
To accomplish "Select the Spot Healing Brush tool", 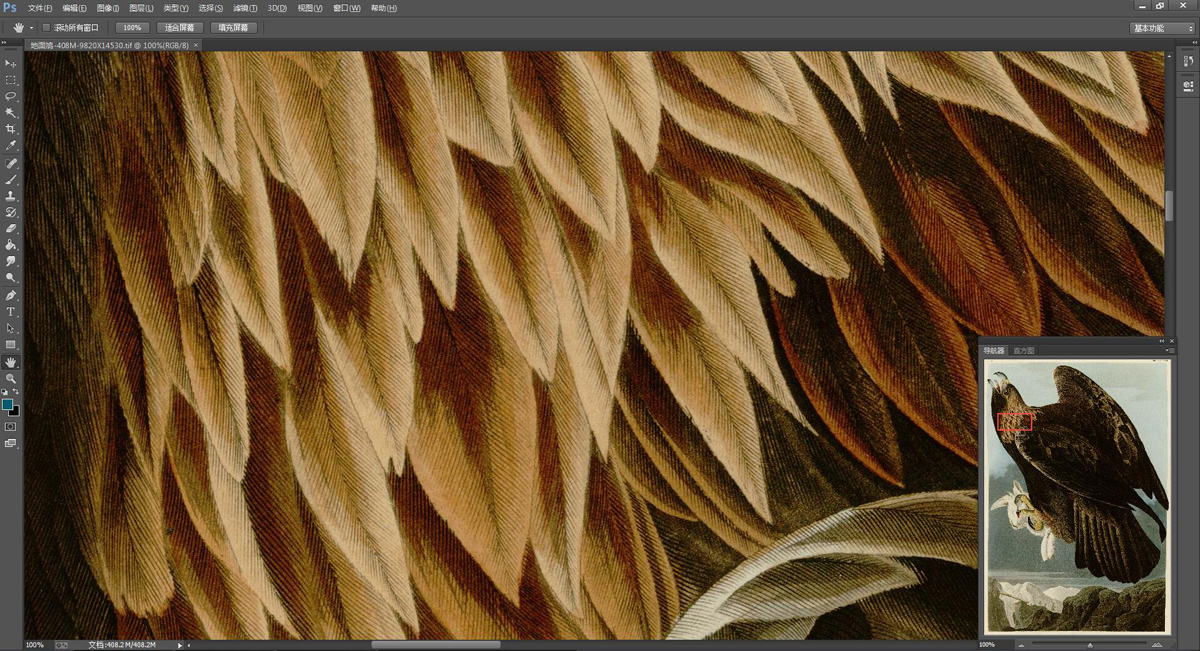I will tap(11, 163).
